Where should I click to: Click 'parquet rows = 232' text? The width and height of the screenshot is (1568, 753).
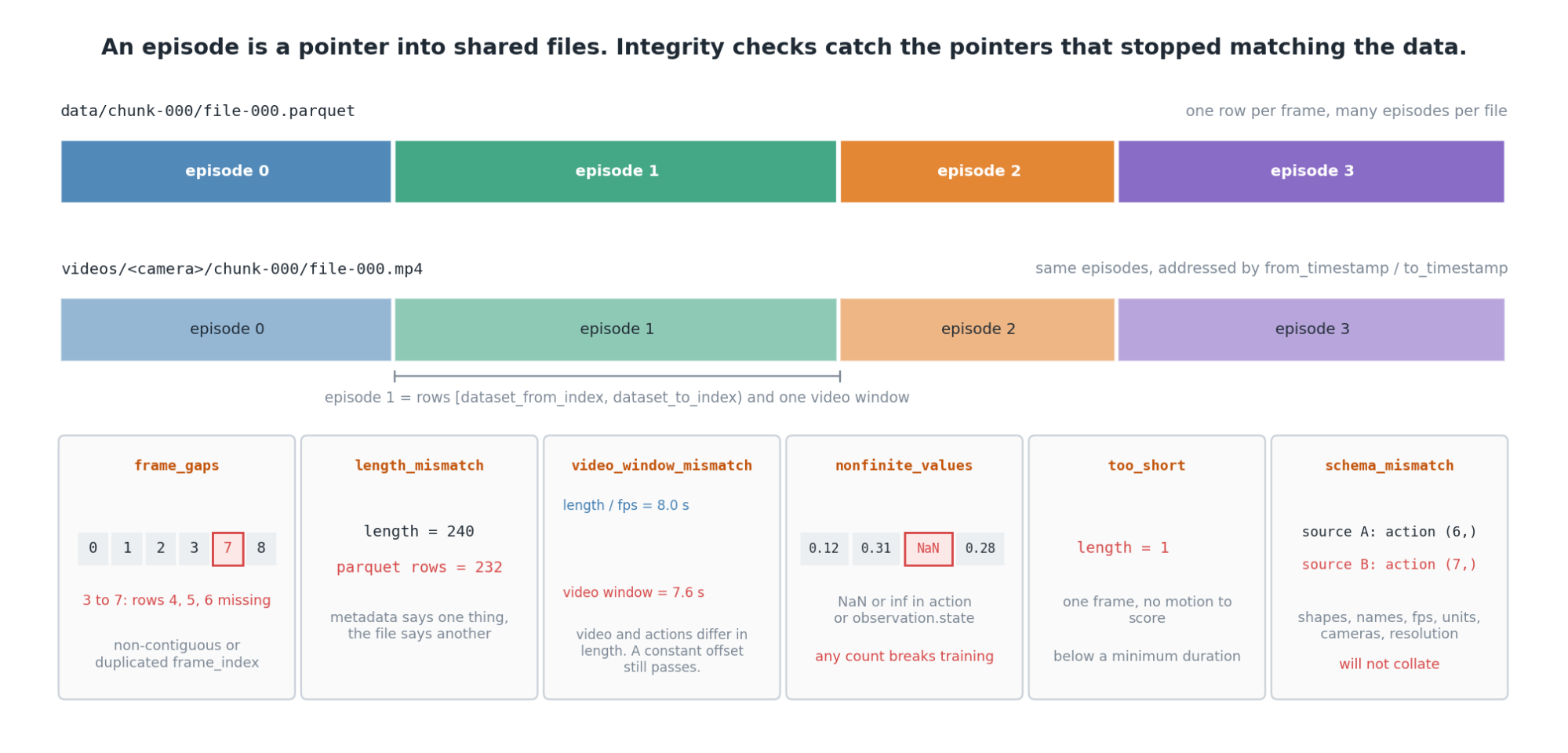419,567
